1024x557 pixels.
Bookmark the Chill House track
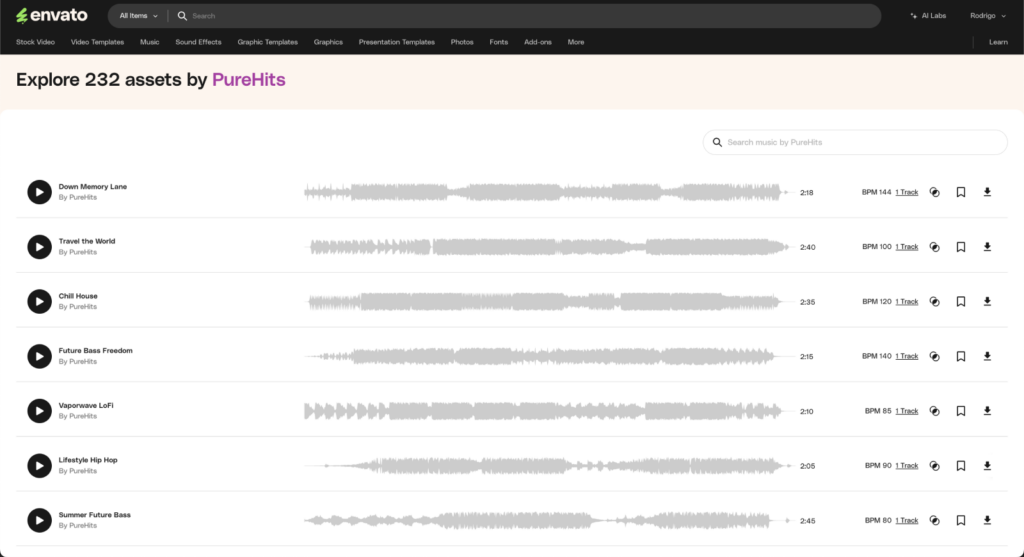coord(960,301)
